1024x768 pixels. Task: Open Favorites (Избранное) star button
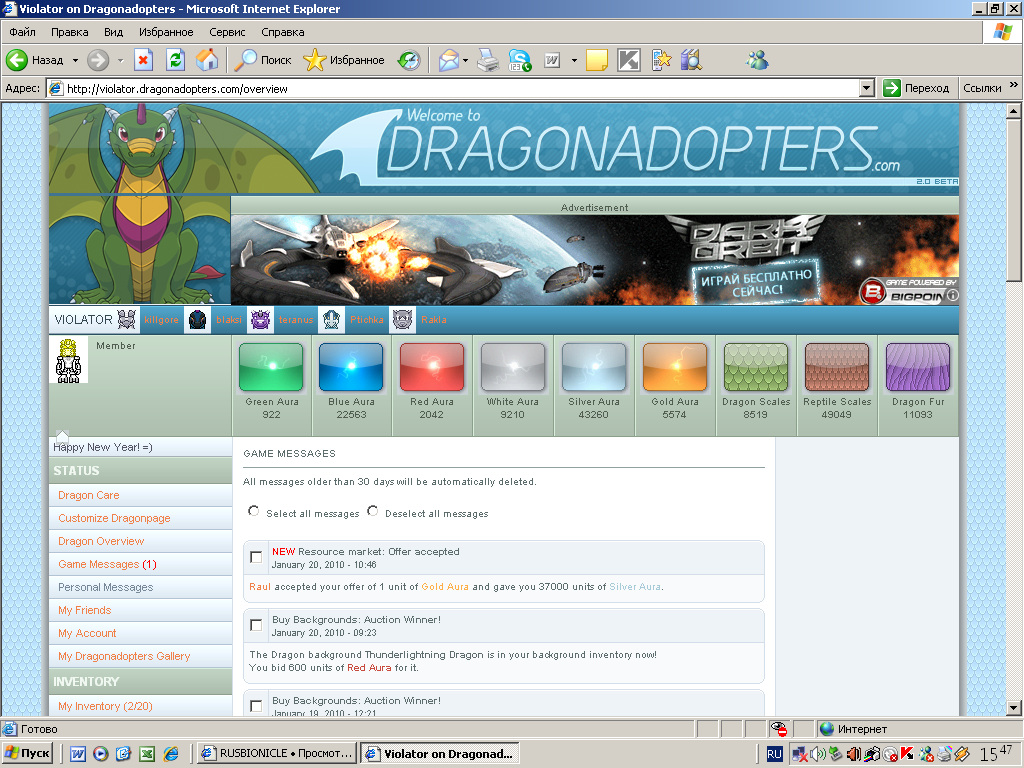click(344, 60)
